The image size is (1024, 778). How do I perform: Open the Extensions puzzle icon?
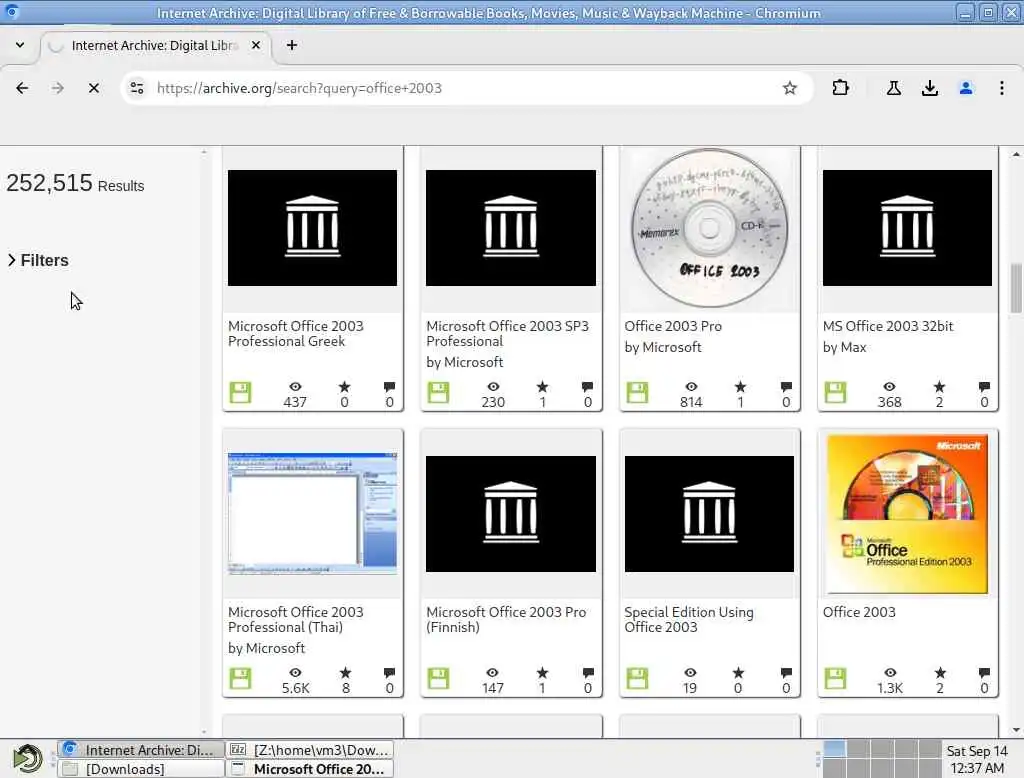(x=840, y=88)
